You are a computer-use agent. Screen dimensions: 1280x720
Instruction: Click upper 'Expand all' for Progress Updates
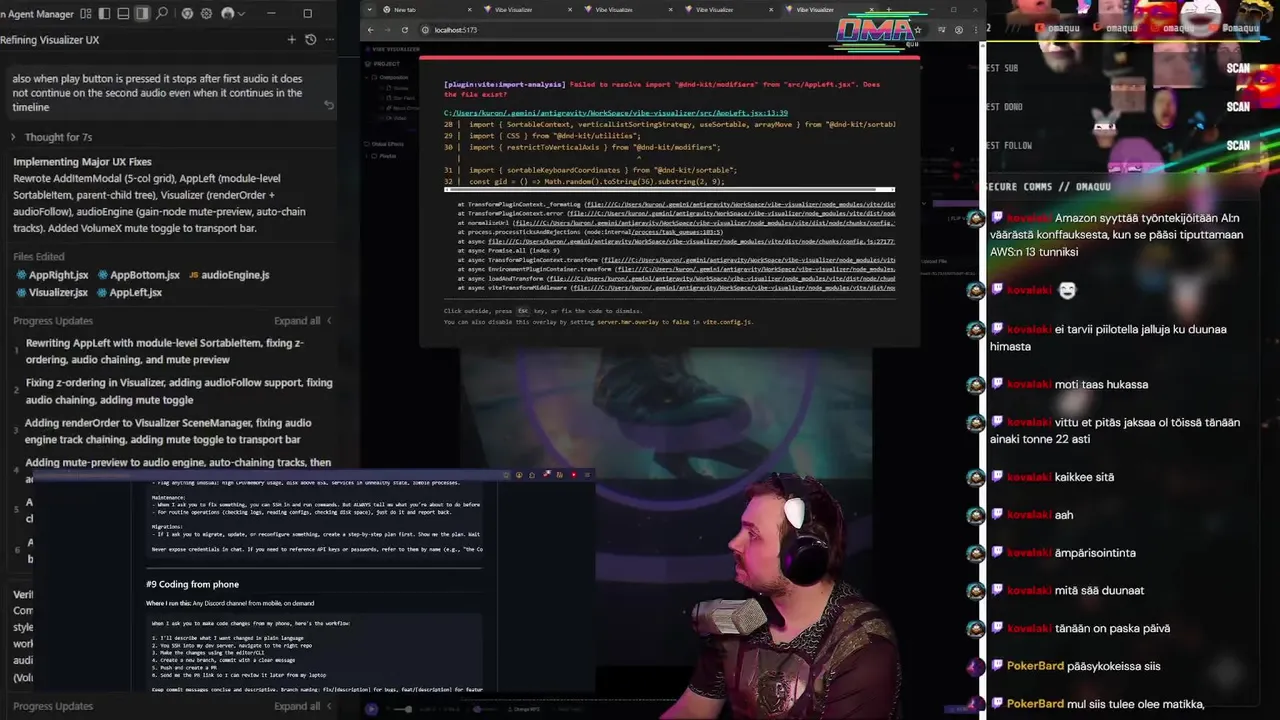point(302,321)
